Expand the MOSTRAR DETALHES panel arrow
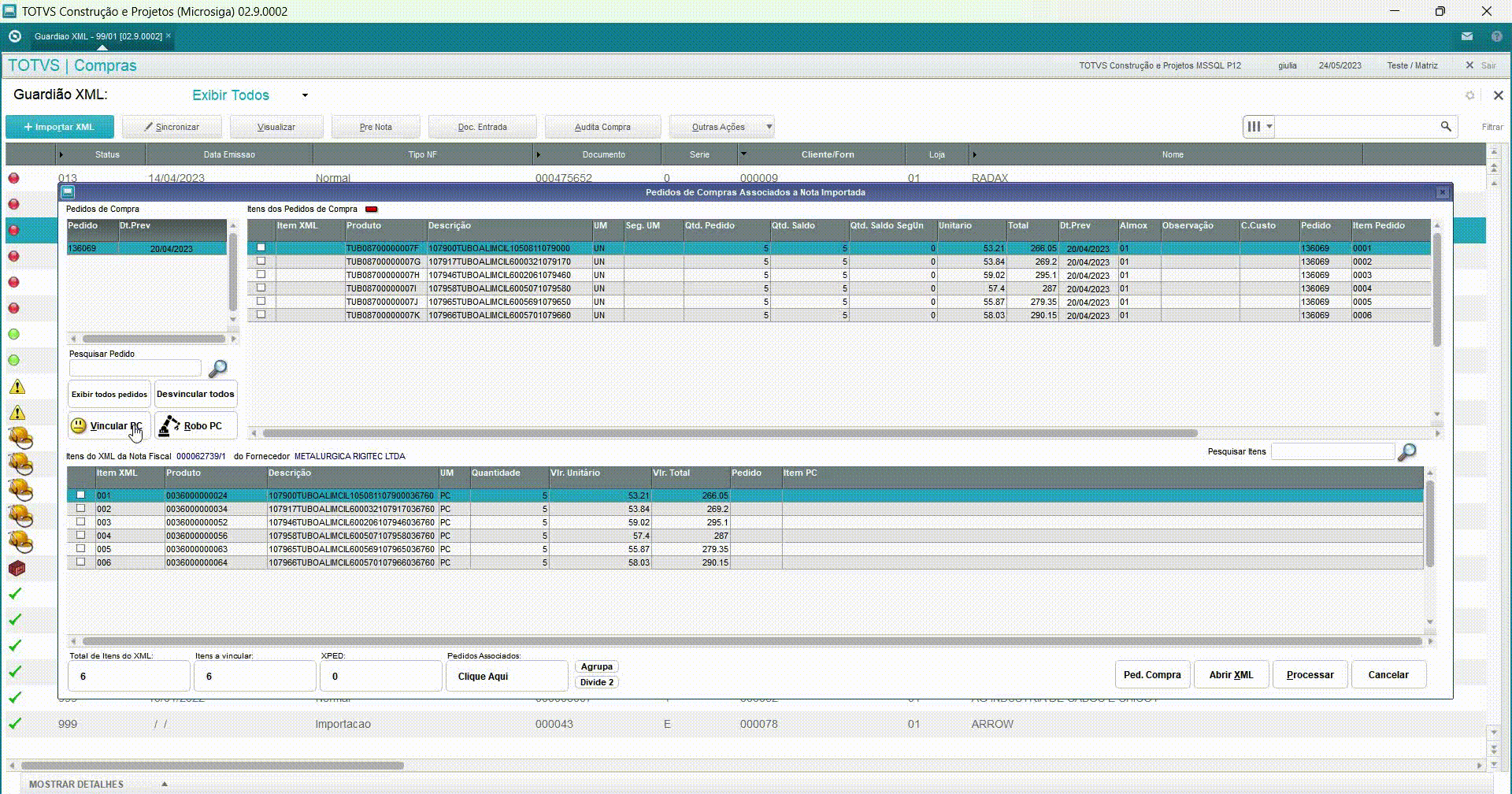The width and height of the screenshot is (1512, 794). coord(164,784)
